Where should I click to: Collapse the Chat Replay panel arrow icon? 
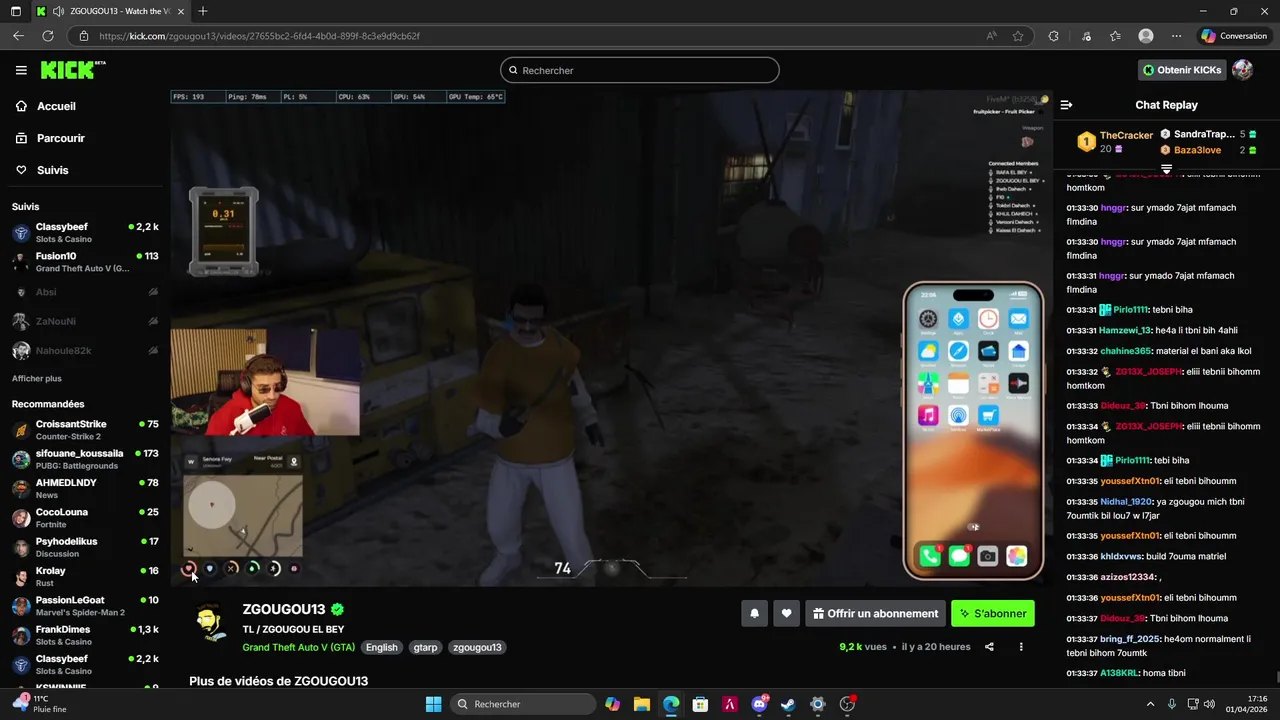tap(1066, 105)
